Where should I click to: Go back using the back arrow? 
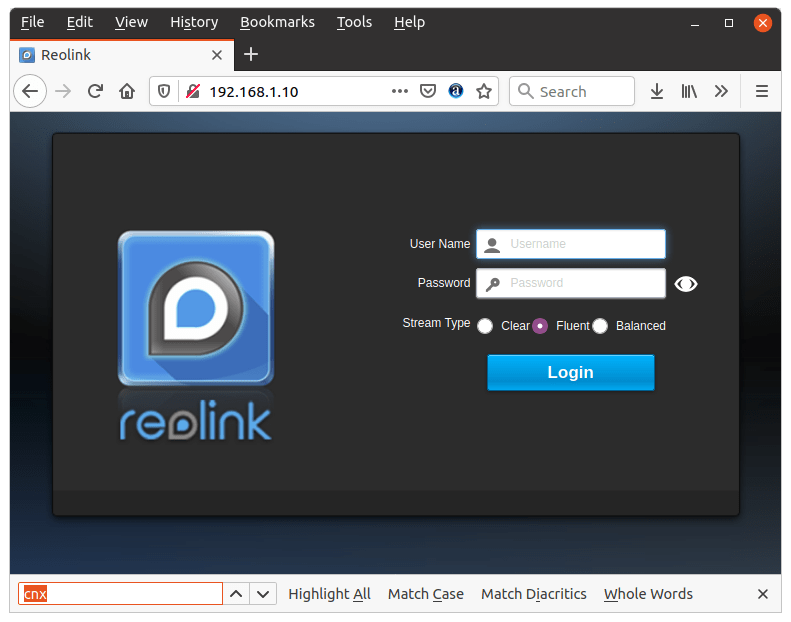[30, 91]
